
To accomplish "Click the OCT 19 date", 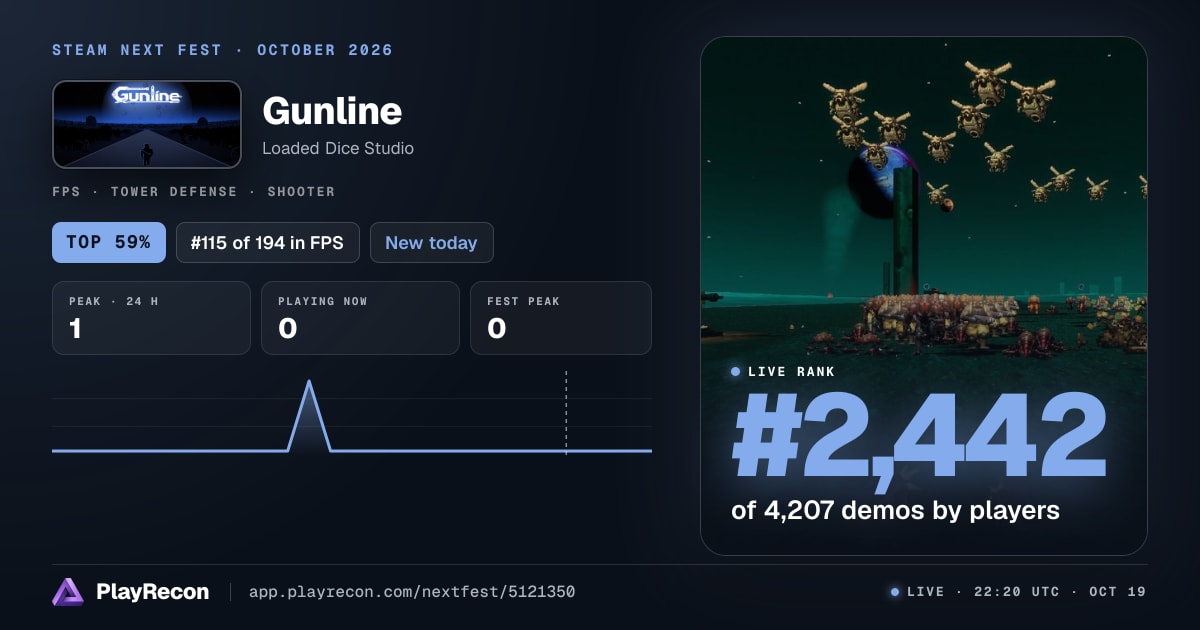I will [1116, 592].
